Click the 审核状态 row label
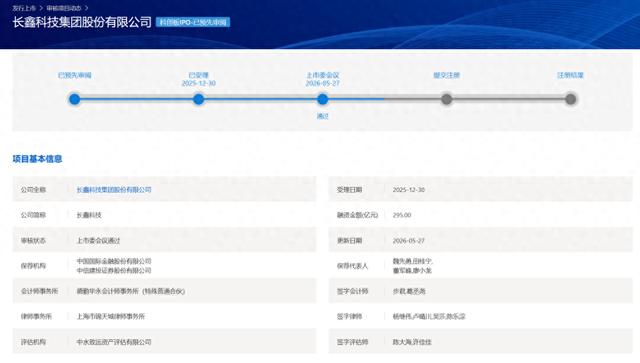640x363 pixels. [33, 241]
